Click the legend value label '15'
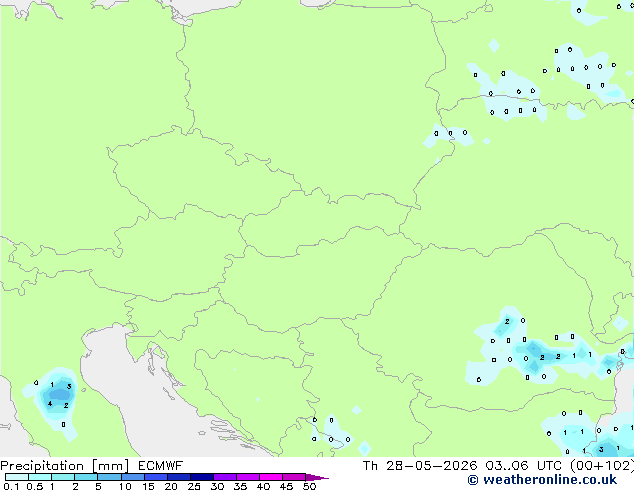 [148, 486]
